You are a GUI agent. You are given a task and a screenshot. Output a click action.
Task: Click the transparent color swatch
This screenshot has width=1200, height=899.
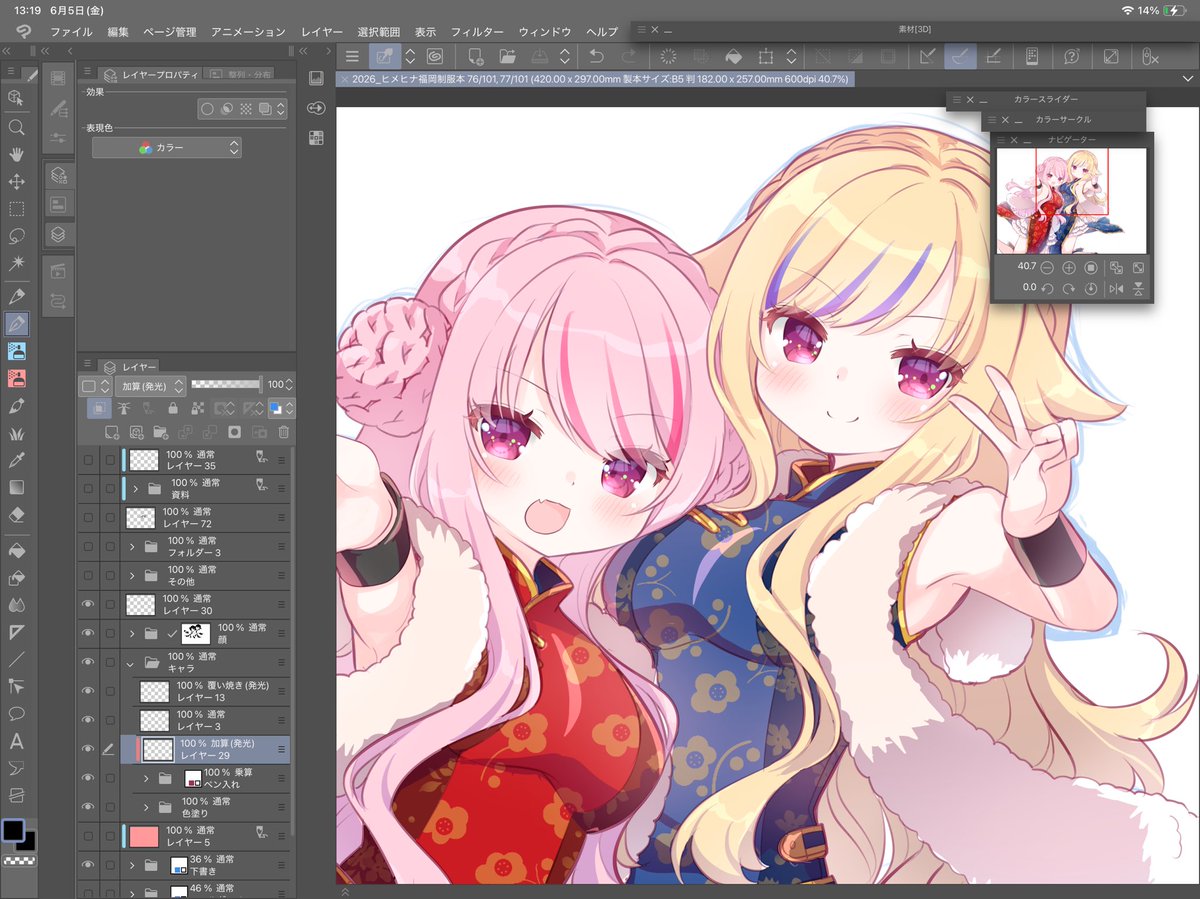click(x=17, y=859)
